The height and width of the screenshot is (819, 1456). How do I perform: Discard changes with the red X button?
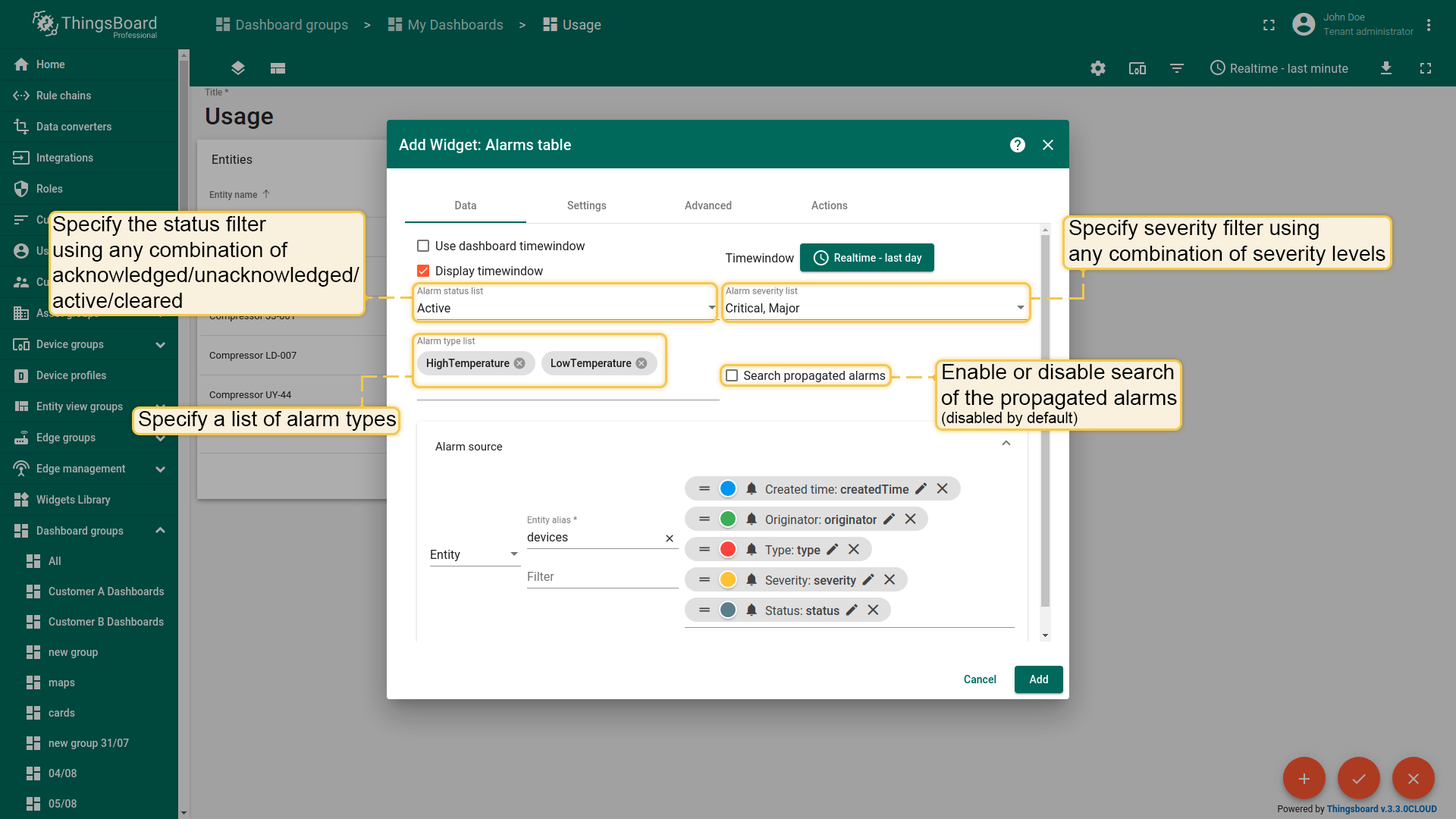[1414, 779]
